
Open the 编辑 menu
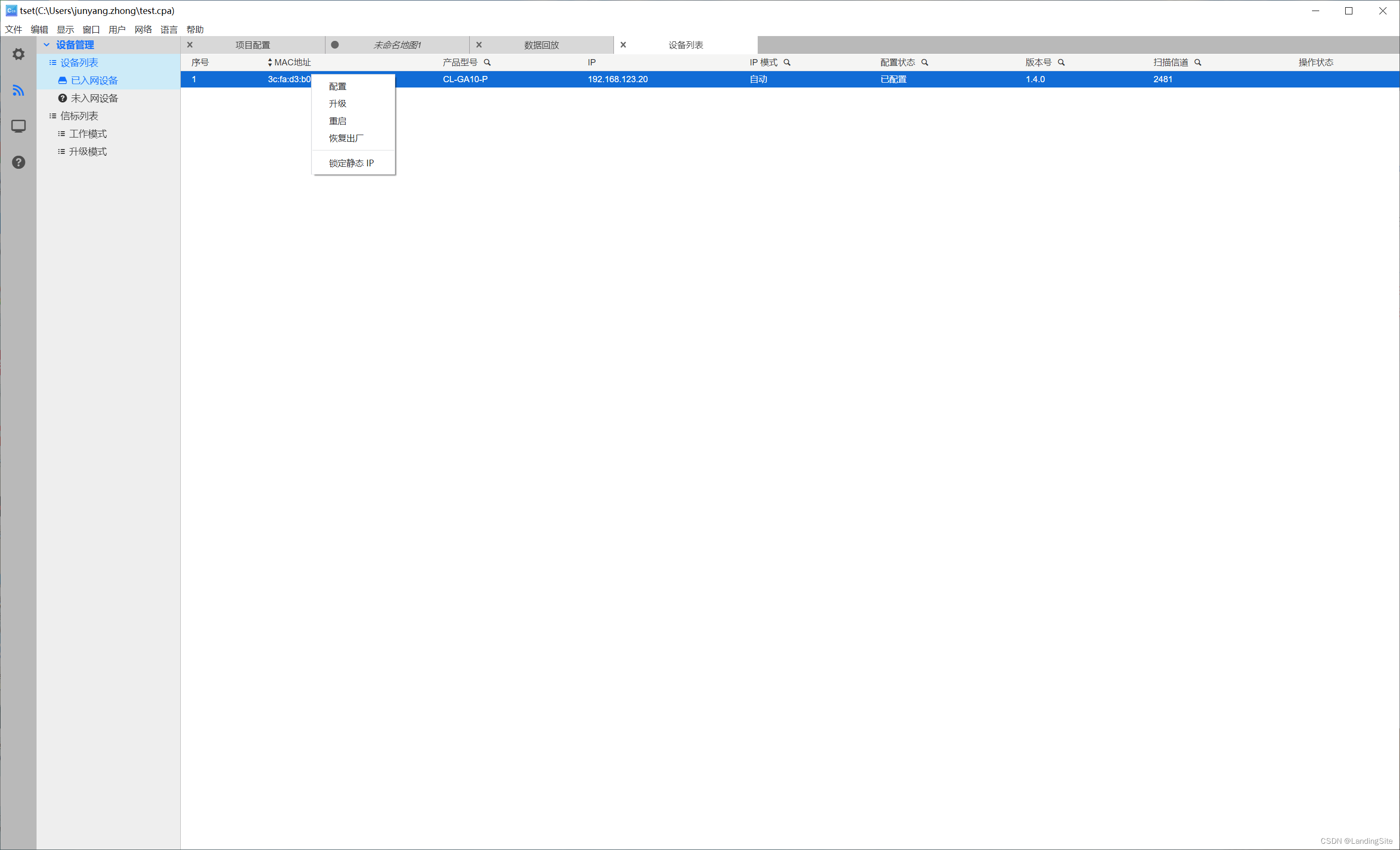(x=39, y=29)
